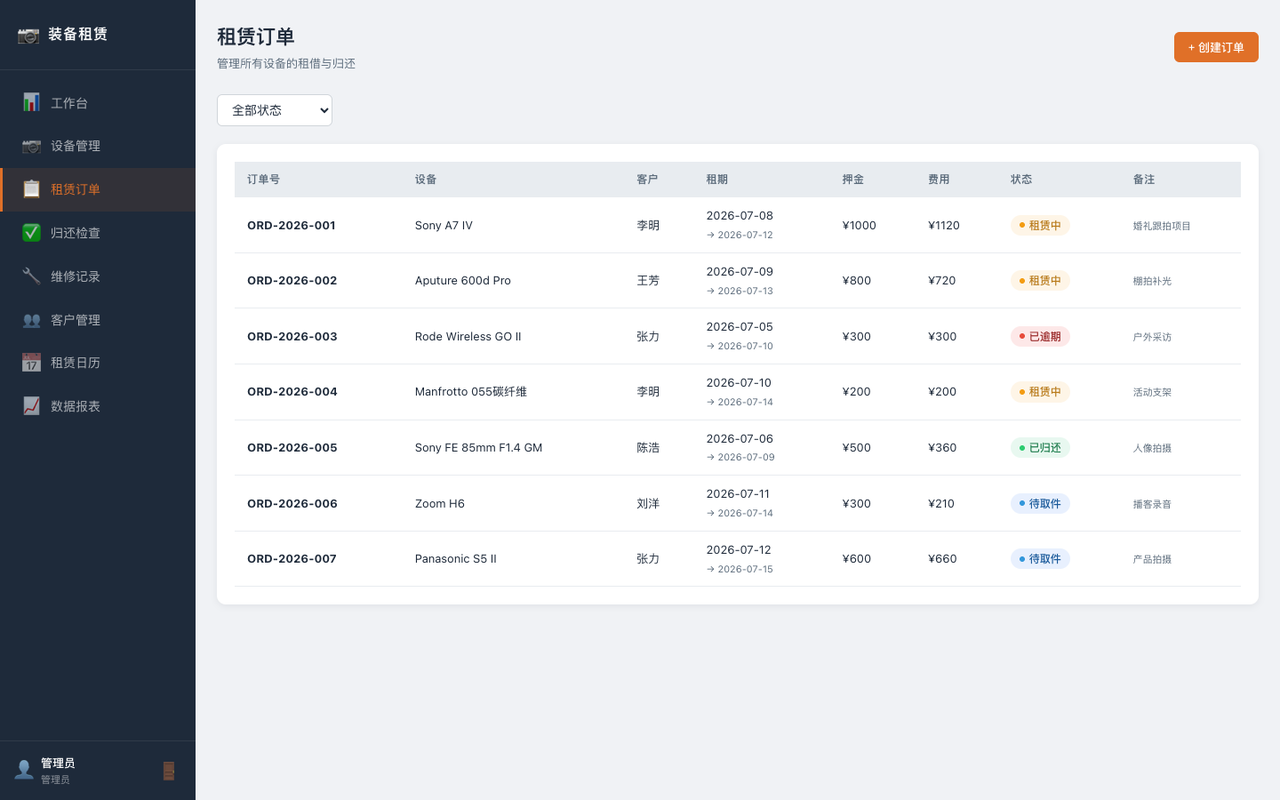Click the 人像拍摄 note
This screenshot has width=1280, height=800.
click(x=1152, y=448)
